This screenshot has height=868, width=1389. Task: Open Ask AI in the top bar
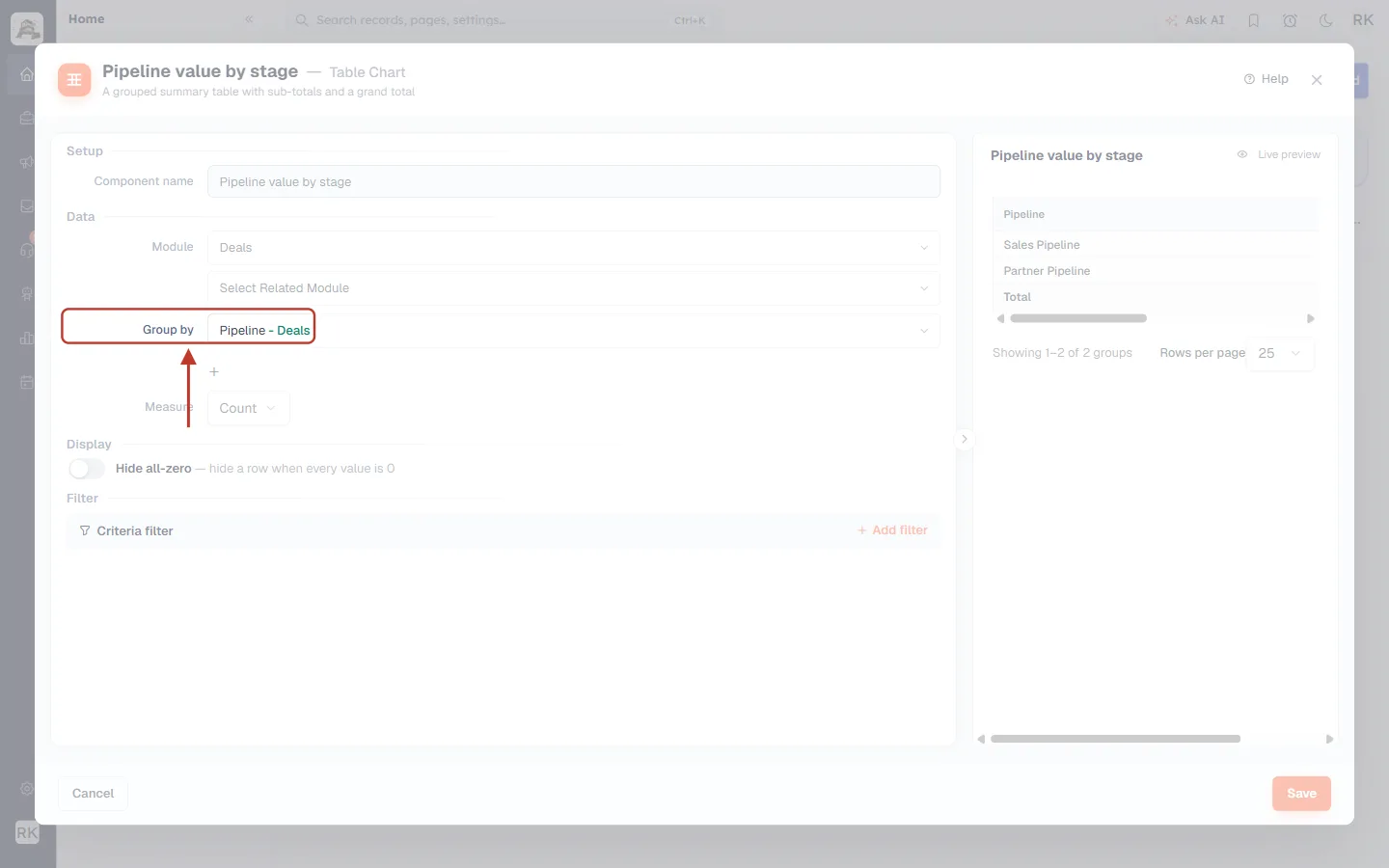click(x=1194, y=20)
